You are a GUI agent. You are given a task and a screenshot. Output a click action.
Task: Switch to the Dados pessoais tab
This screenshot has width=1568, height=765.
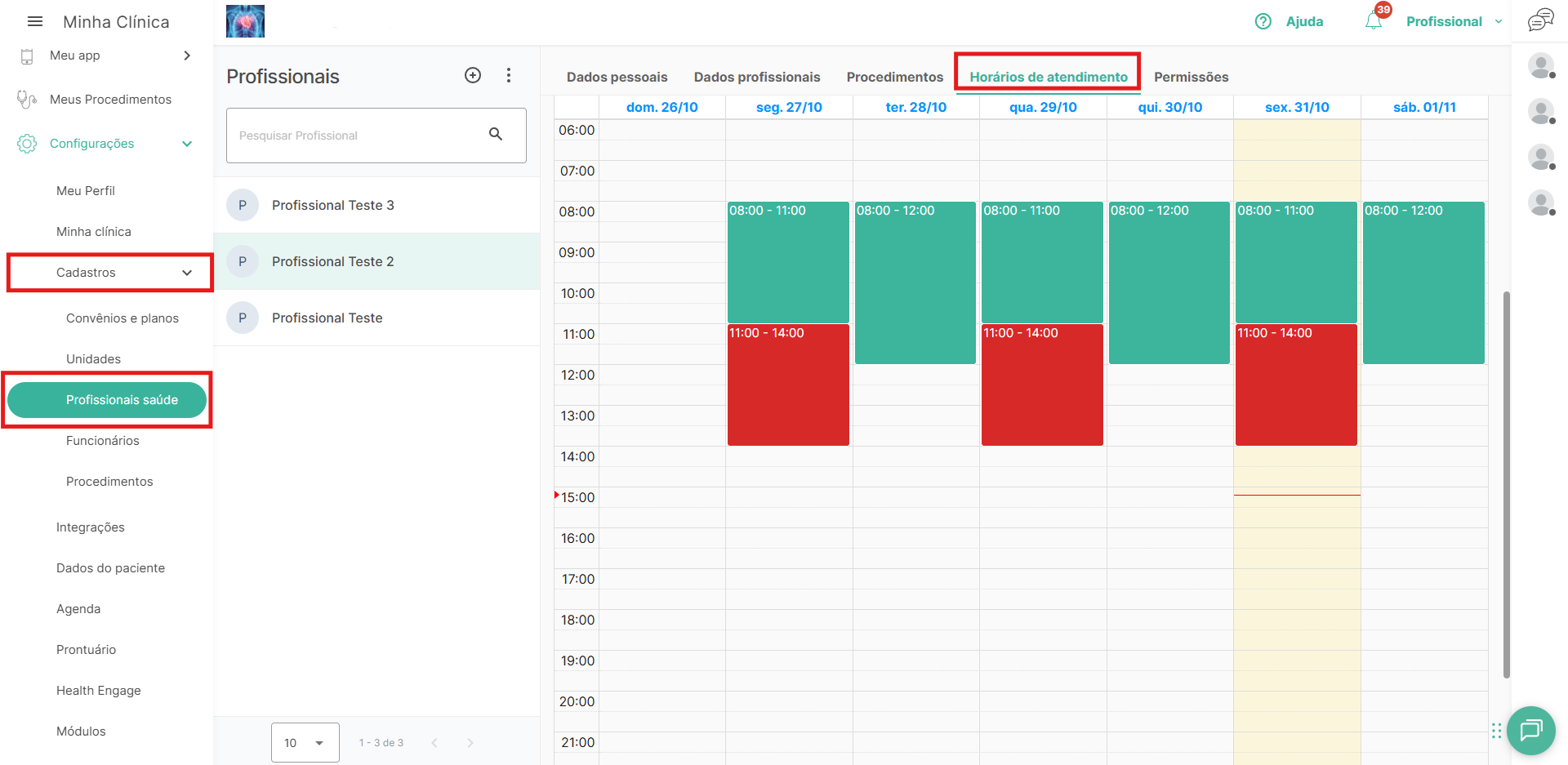tap(617, 77)
